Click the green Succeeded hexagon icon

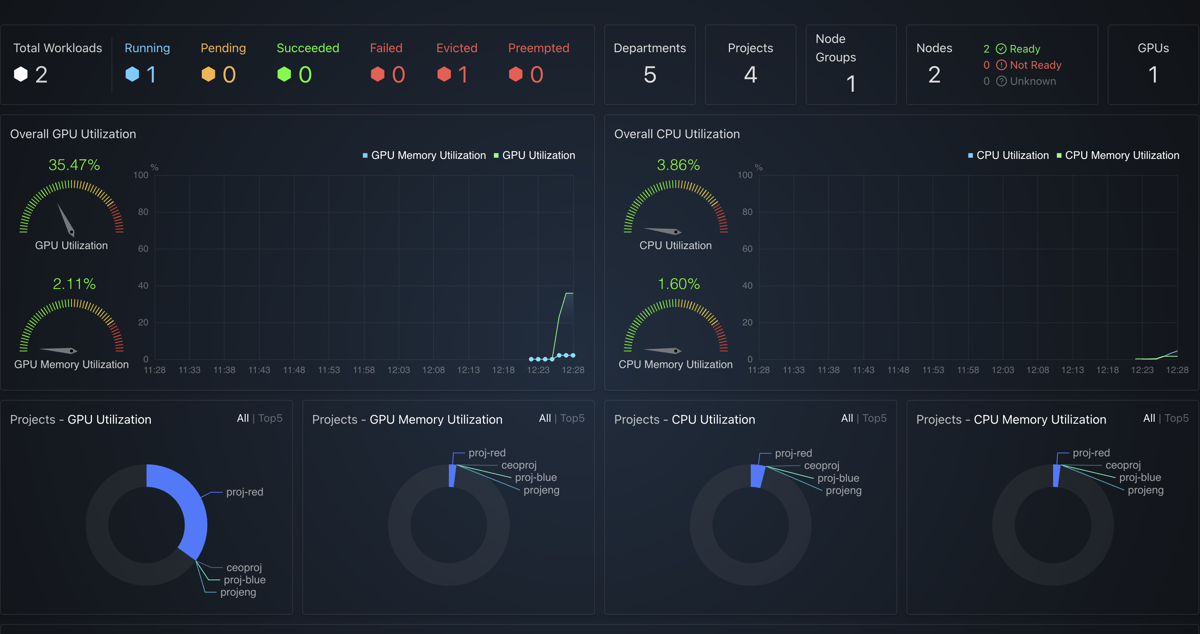[x=284, y=75]
